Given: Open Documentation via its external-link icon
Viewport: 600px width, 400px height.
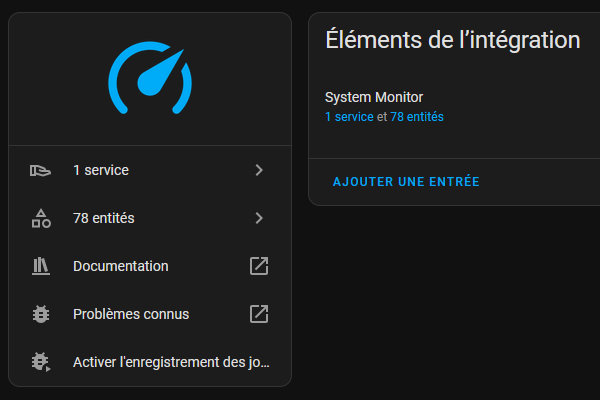Looking at the screenshot, I should (x=259, y=266).
